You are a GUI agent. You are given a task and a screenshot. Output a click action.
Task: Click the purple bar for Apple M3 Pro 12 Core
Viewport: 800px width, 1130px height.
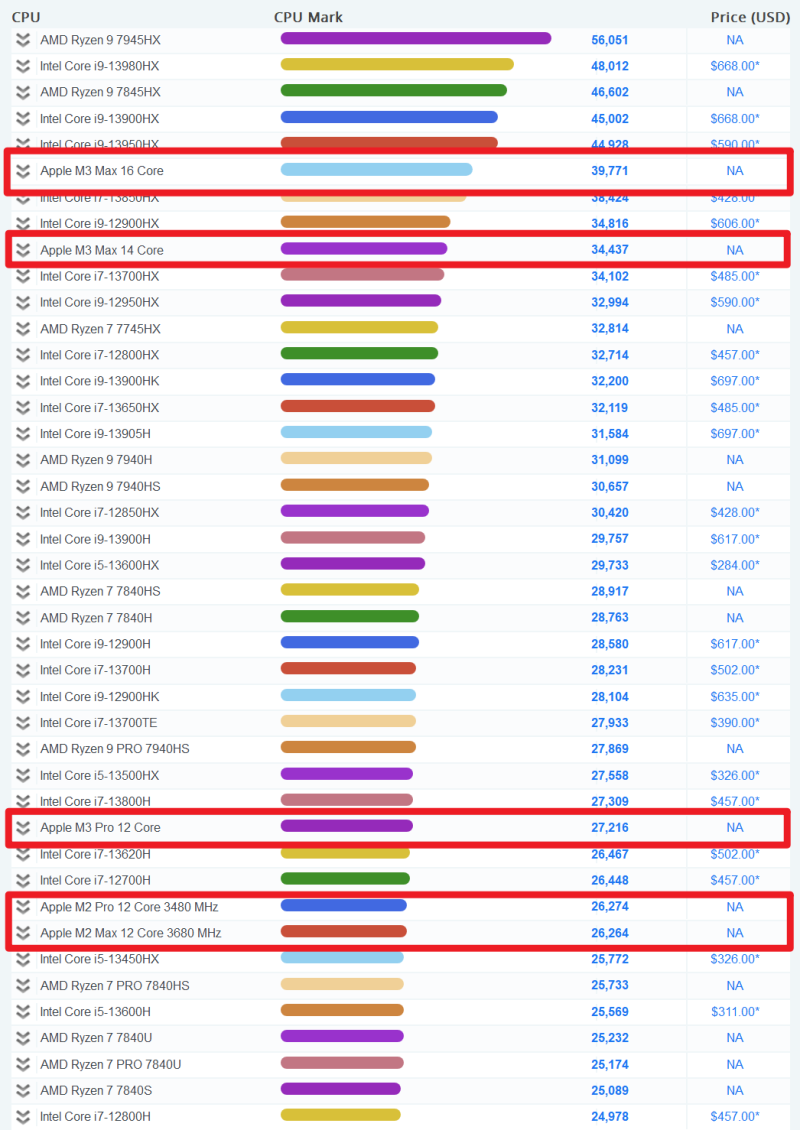coord(347,826)
